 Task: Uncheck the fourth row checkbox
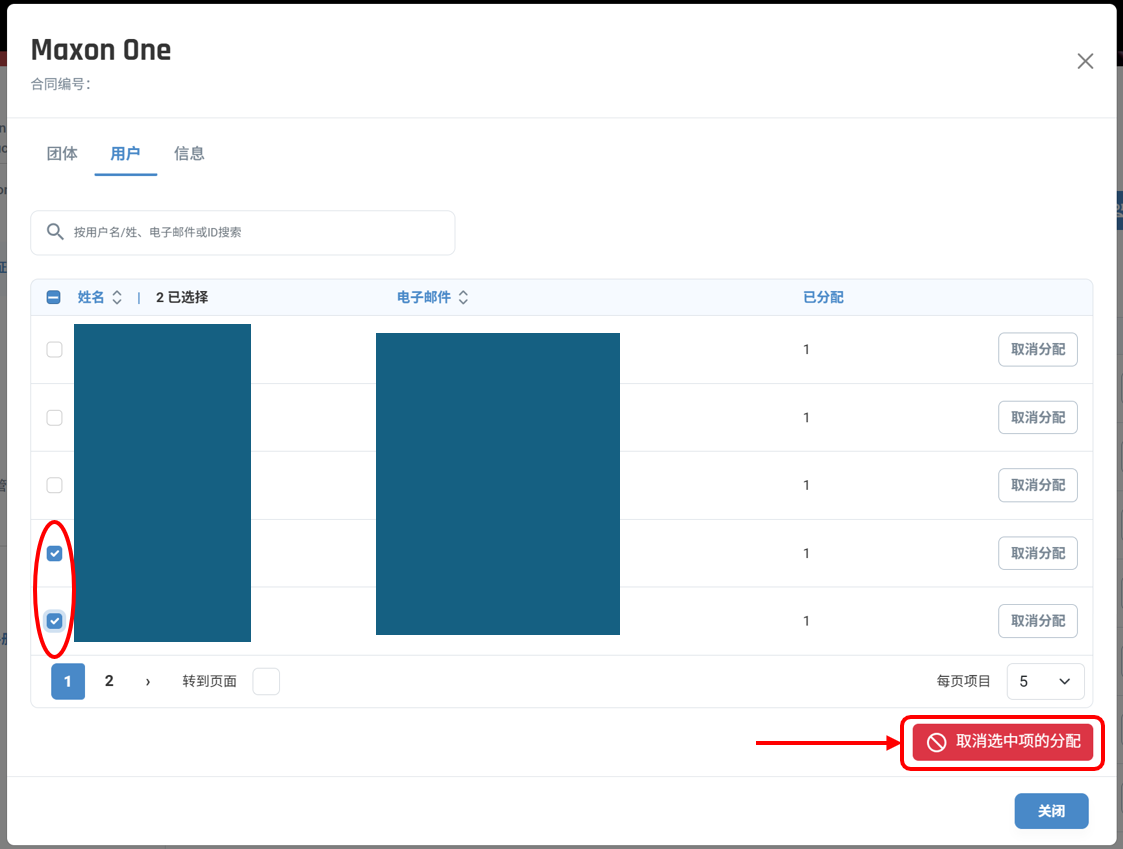54,553
